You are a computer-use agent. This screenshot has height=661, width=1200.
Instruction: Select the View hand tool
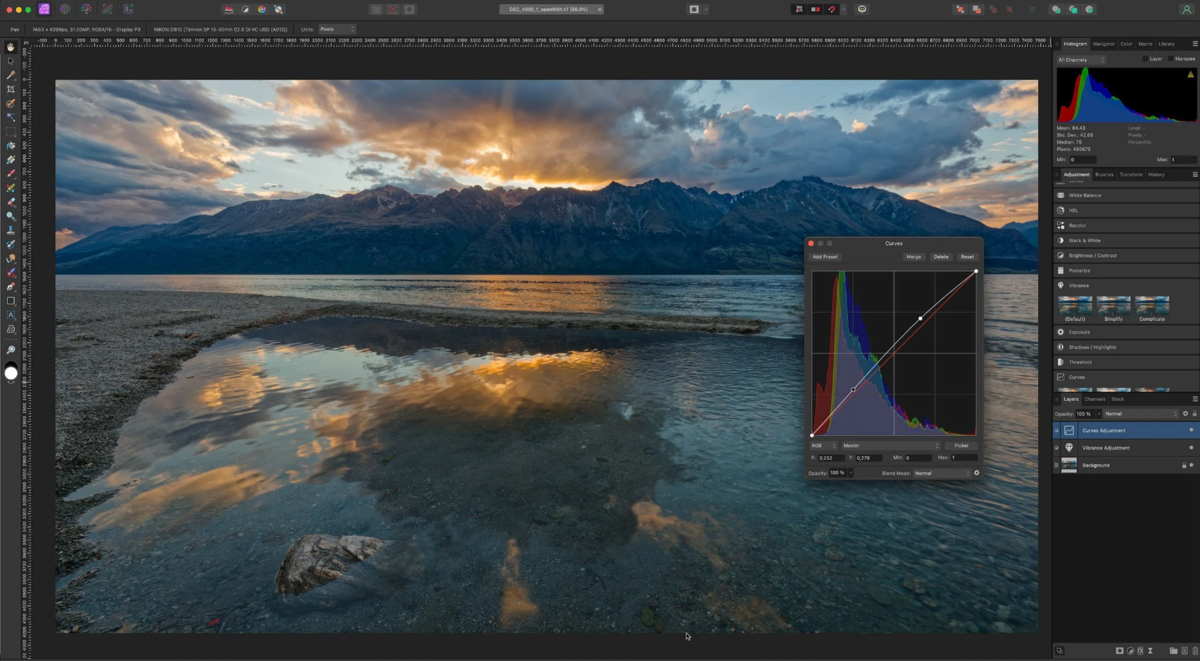(11, 47)
